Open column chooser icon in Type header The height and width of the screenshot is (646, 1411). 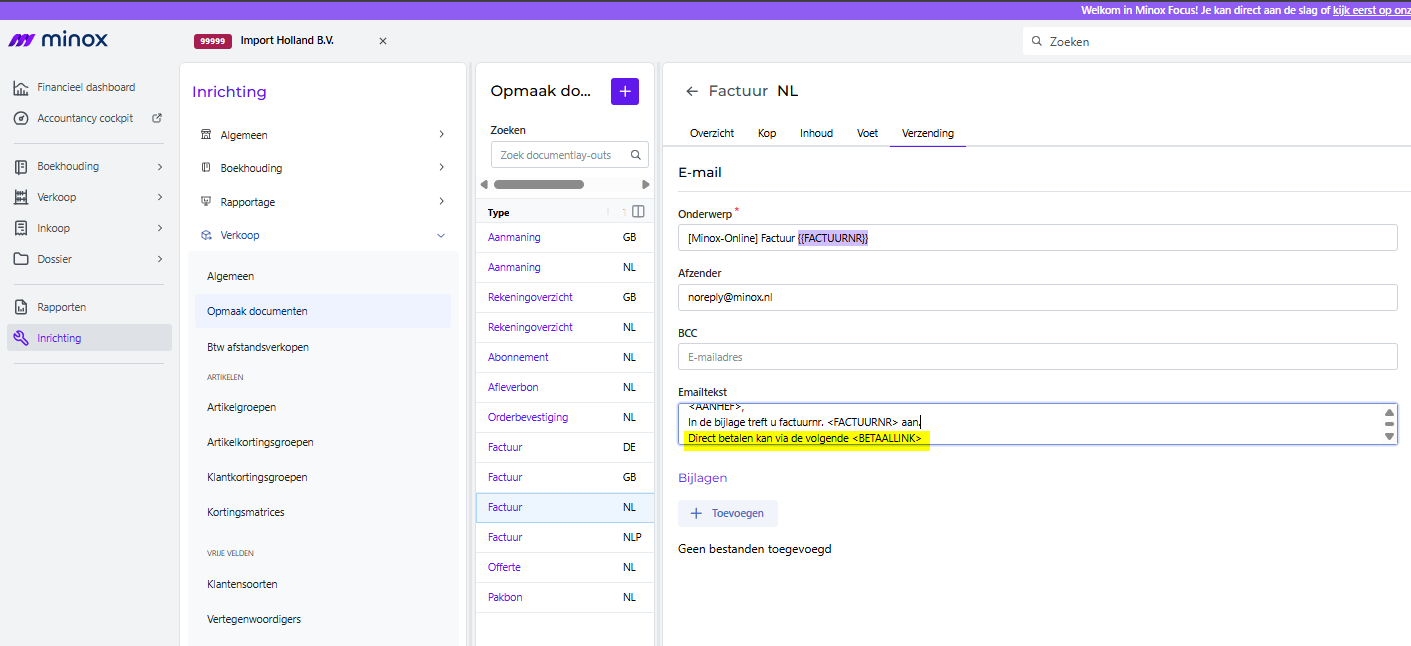click(x=638, y=212)
